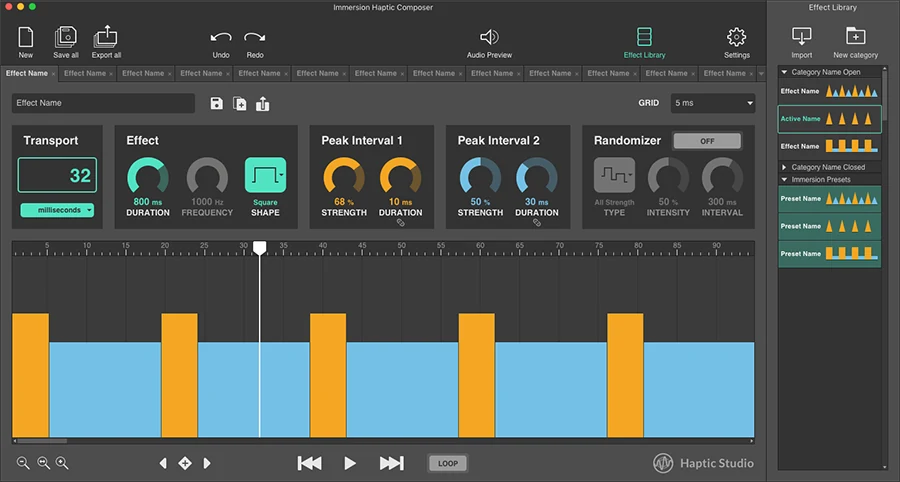Click the center diamond move icon
Image resolution: width=900 pixels, height=482 pixels.
185,463
